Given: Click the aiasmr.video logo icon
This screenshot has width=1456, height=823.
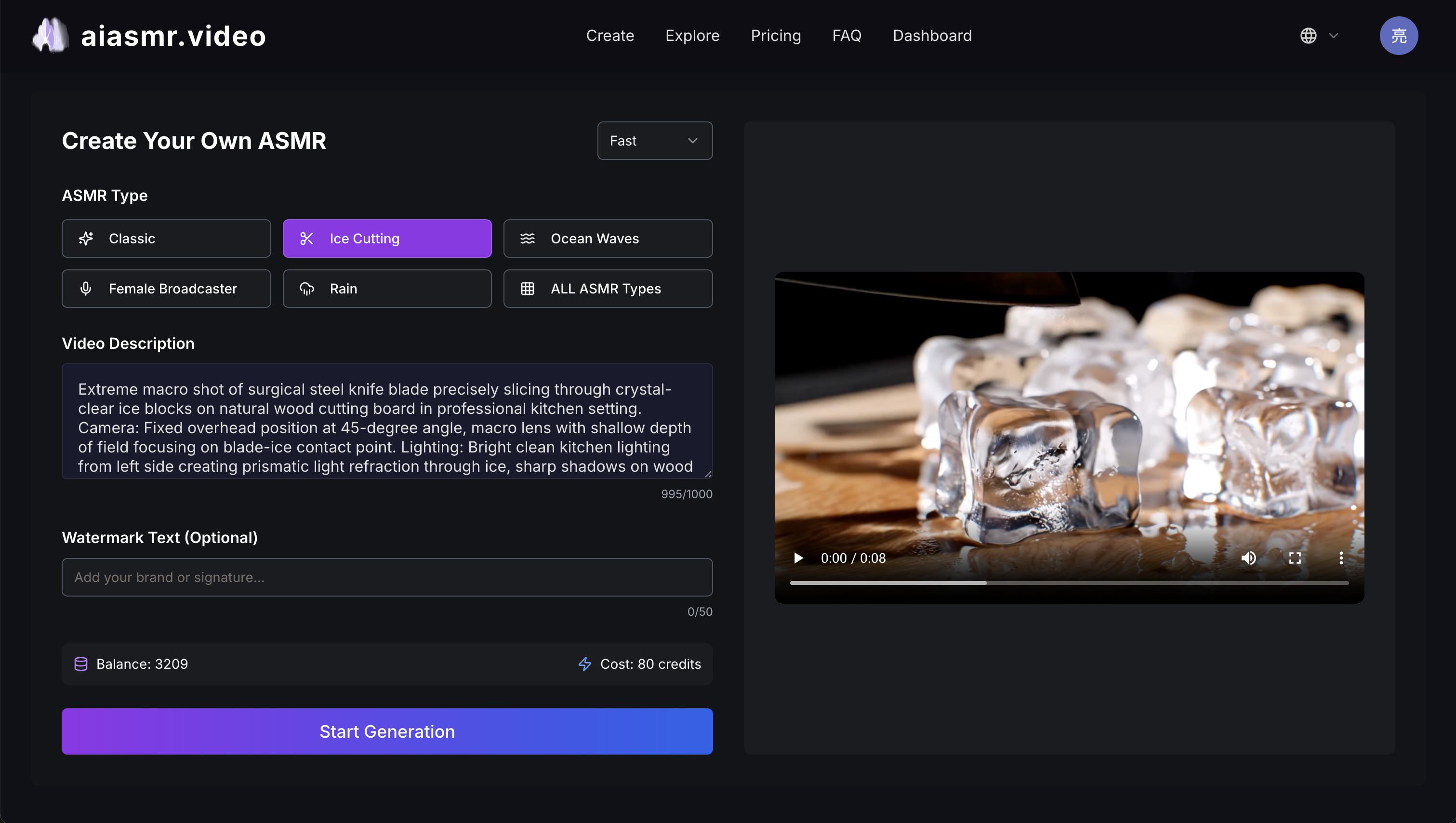Looking at the screenshot, I should tap(49, 35).
